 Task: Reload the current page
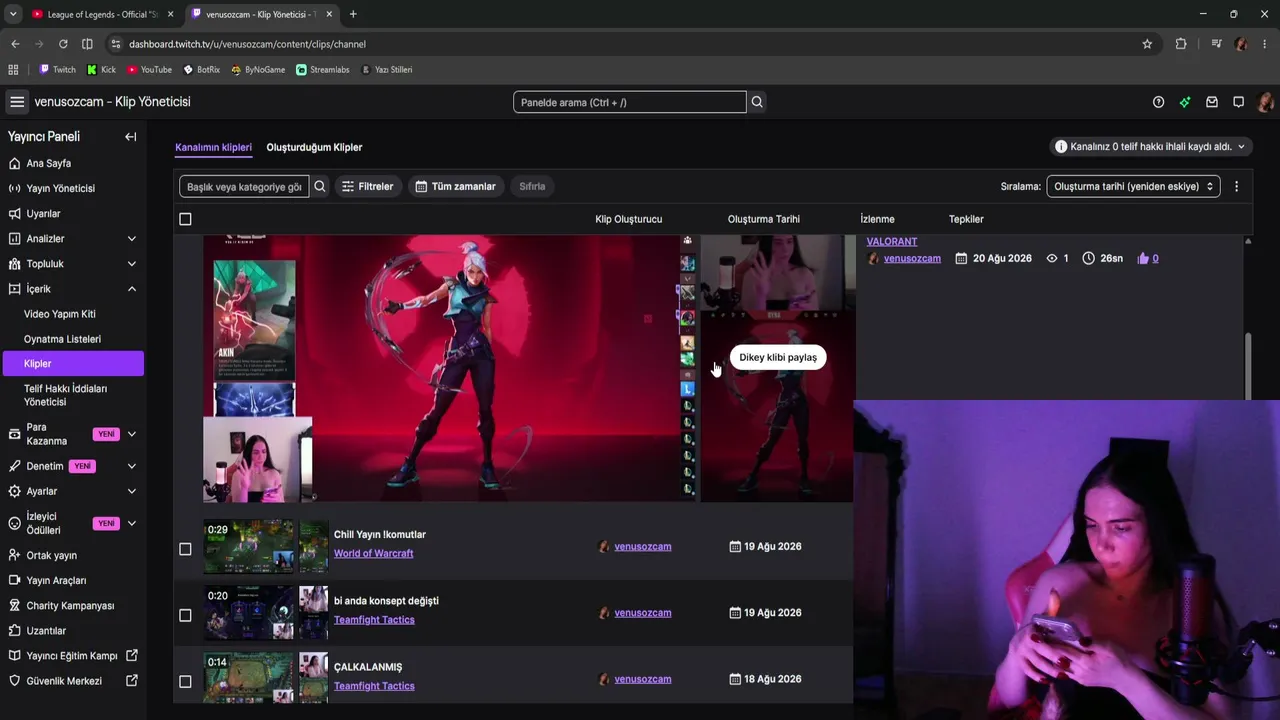coord(63,44)
